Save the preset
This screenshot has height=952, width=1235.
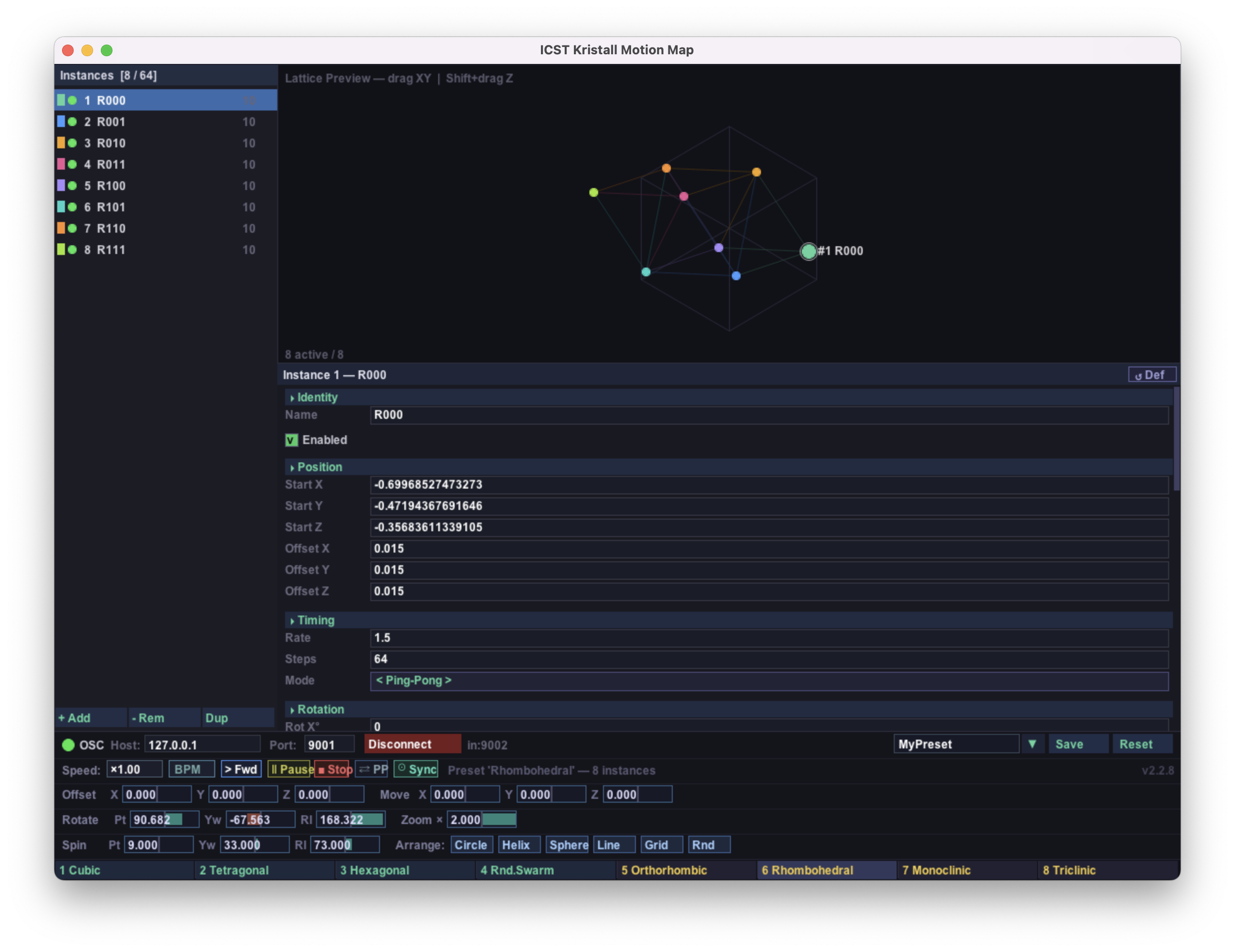(1078, 745)
